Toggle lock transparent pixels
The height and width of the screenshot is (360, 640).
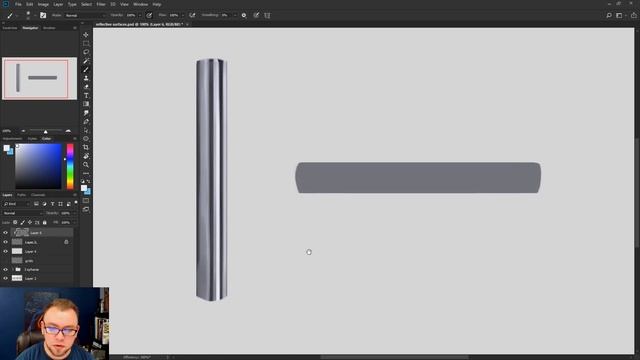(15, 222)
